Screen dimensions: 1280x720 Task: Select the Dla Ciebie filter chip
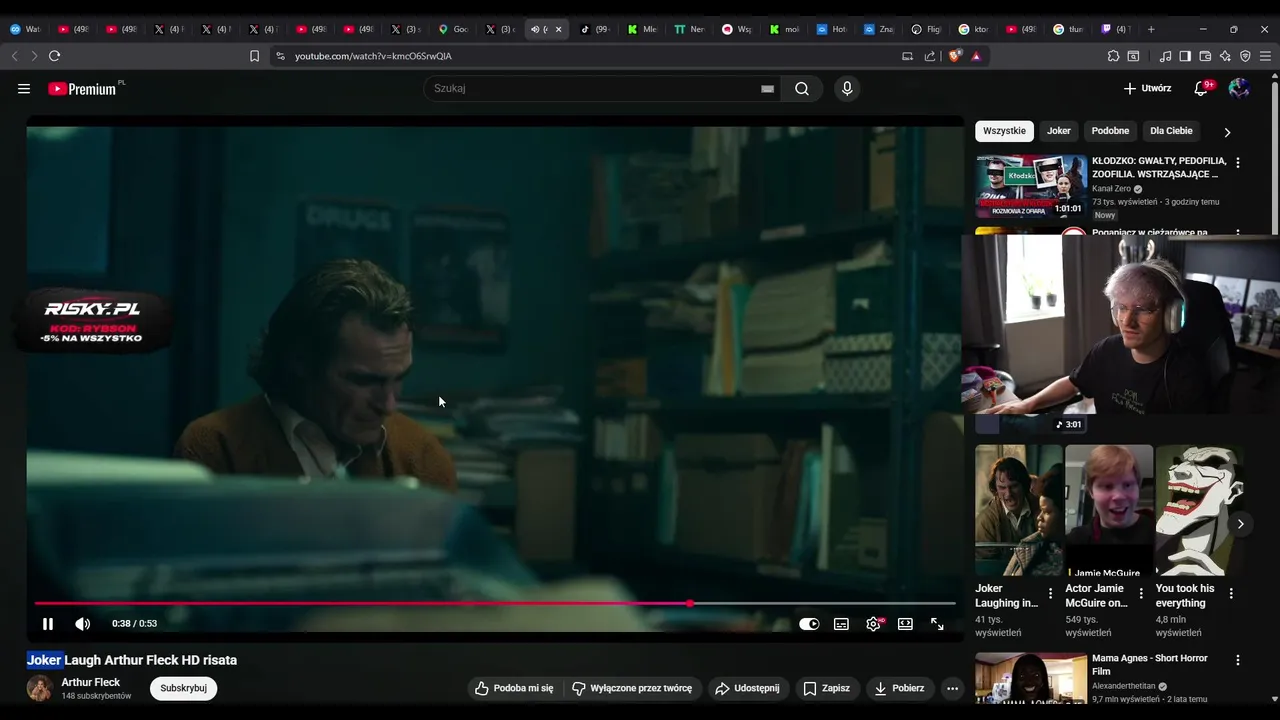[1171, 131]
